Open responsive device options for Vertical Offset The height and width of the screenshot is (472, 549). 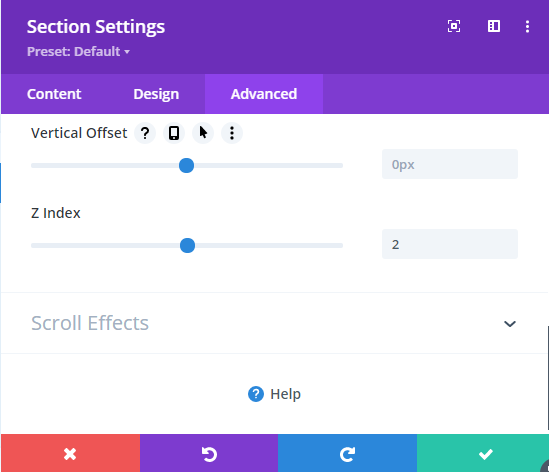pos(174,133)
